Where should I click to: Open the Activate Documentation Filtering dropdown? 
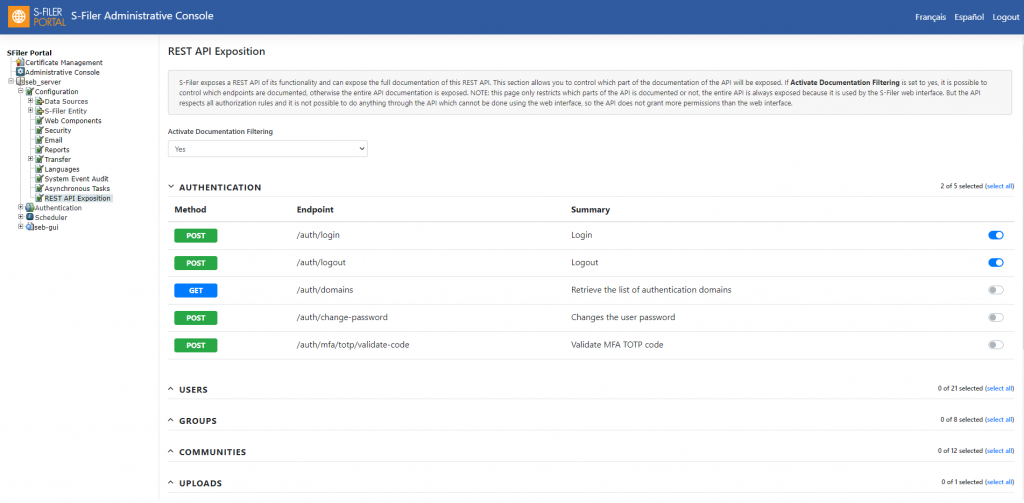(268, 149)
